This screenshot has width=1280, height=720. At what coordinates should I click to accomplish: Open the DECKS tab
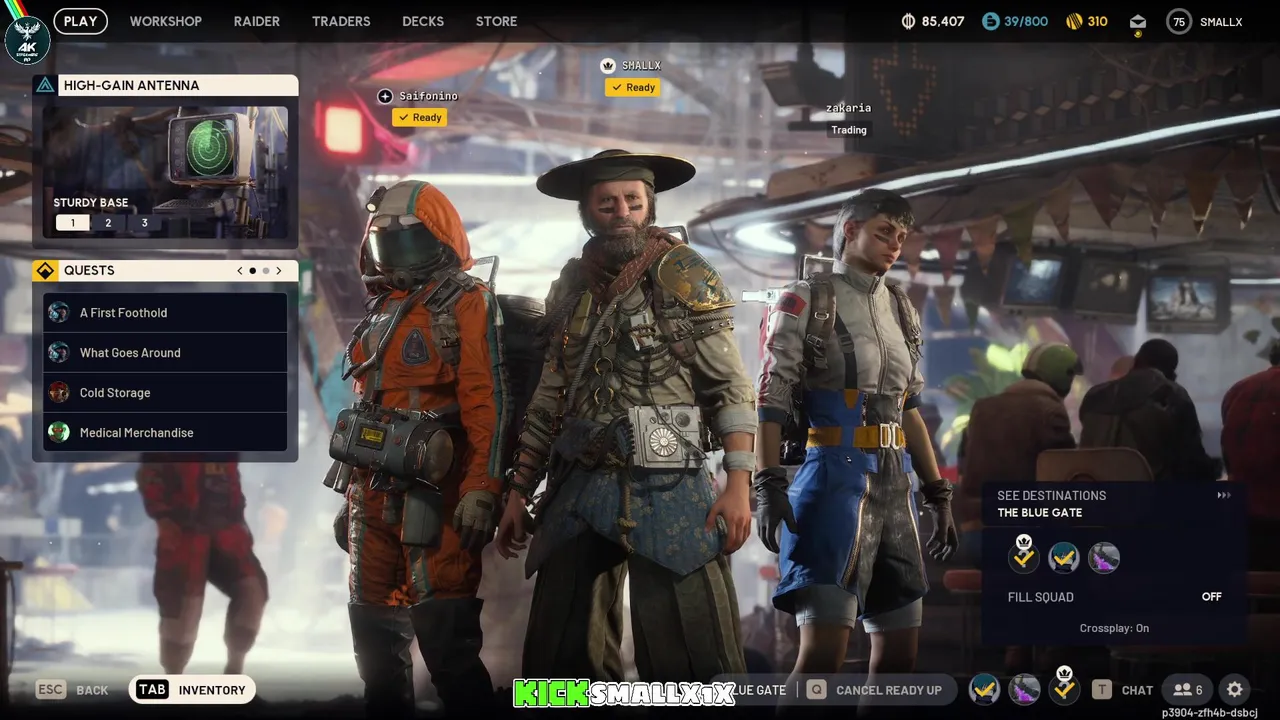423,21
